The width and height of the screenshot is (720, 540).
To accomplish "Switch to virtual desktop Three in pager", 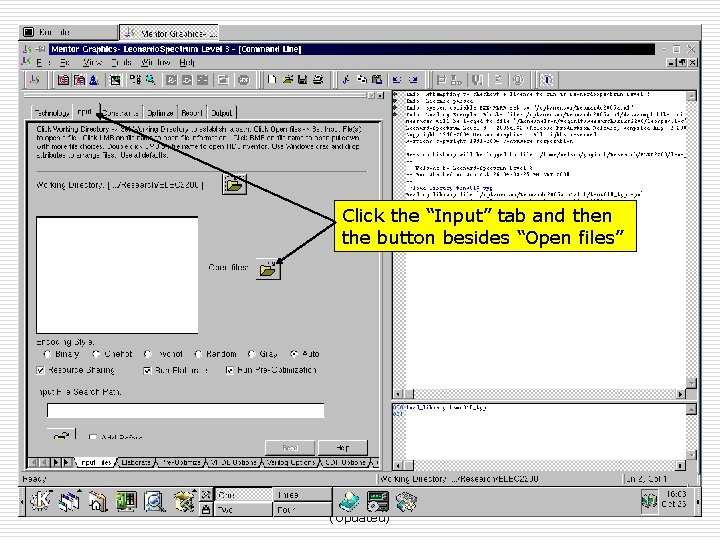I will pyautogui.click(x=303, y=495).
